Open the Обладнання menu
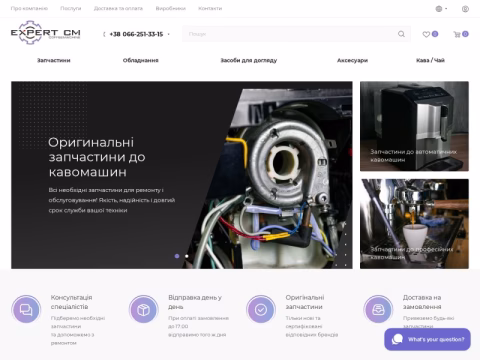The width and height of the screenshot is (480, 360). 141,60
